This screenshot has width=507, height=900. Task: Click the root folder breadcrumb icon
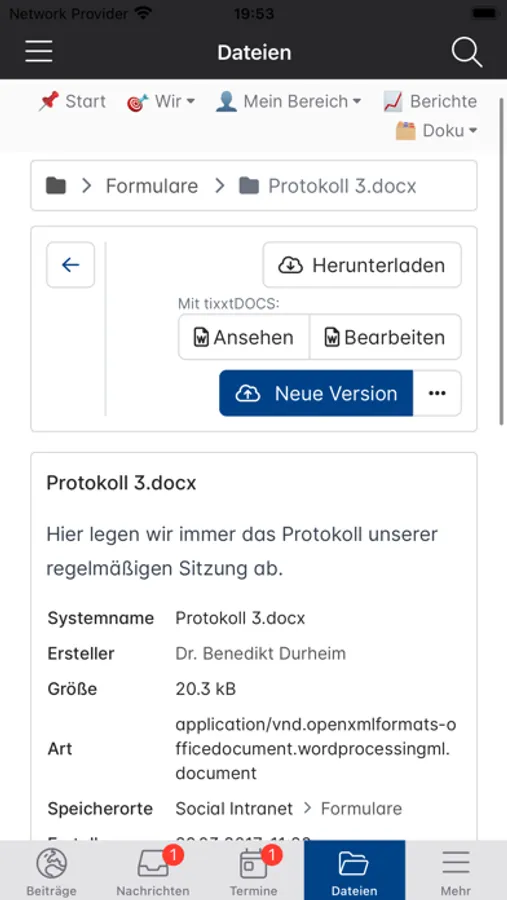click(x=56, y=185)
